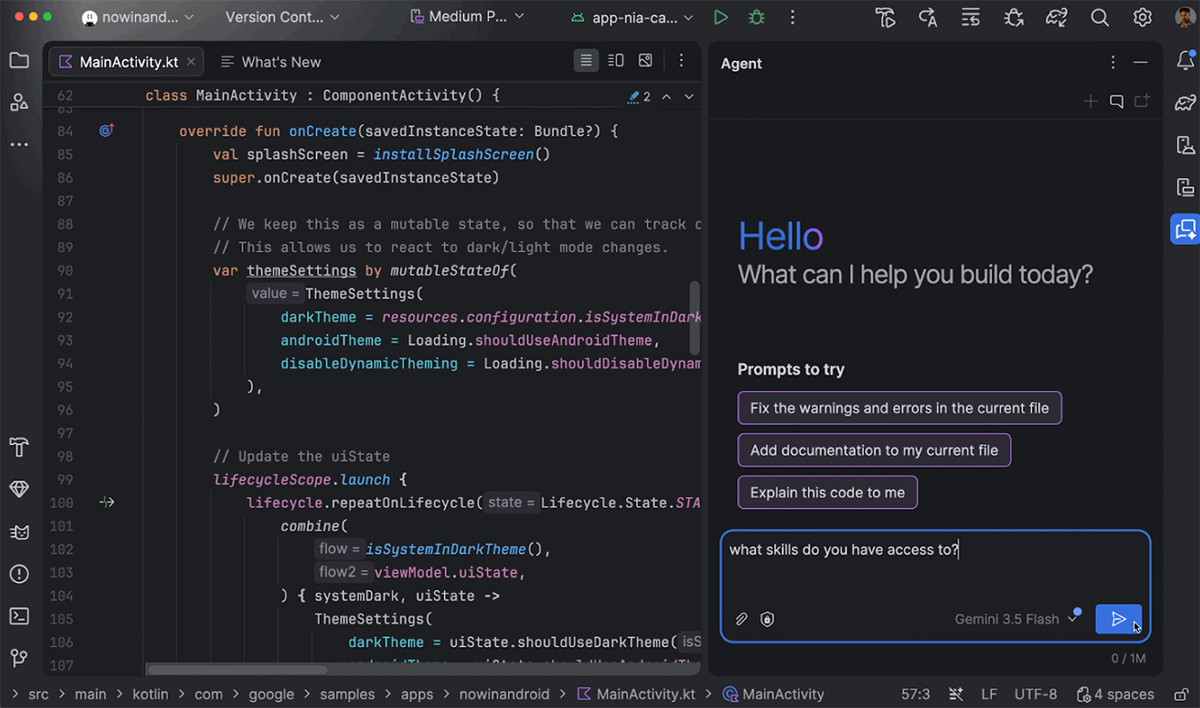
Task: Go to previous highlighted problem up chevron
Action: [x=666, y=96]
